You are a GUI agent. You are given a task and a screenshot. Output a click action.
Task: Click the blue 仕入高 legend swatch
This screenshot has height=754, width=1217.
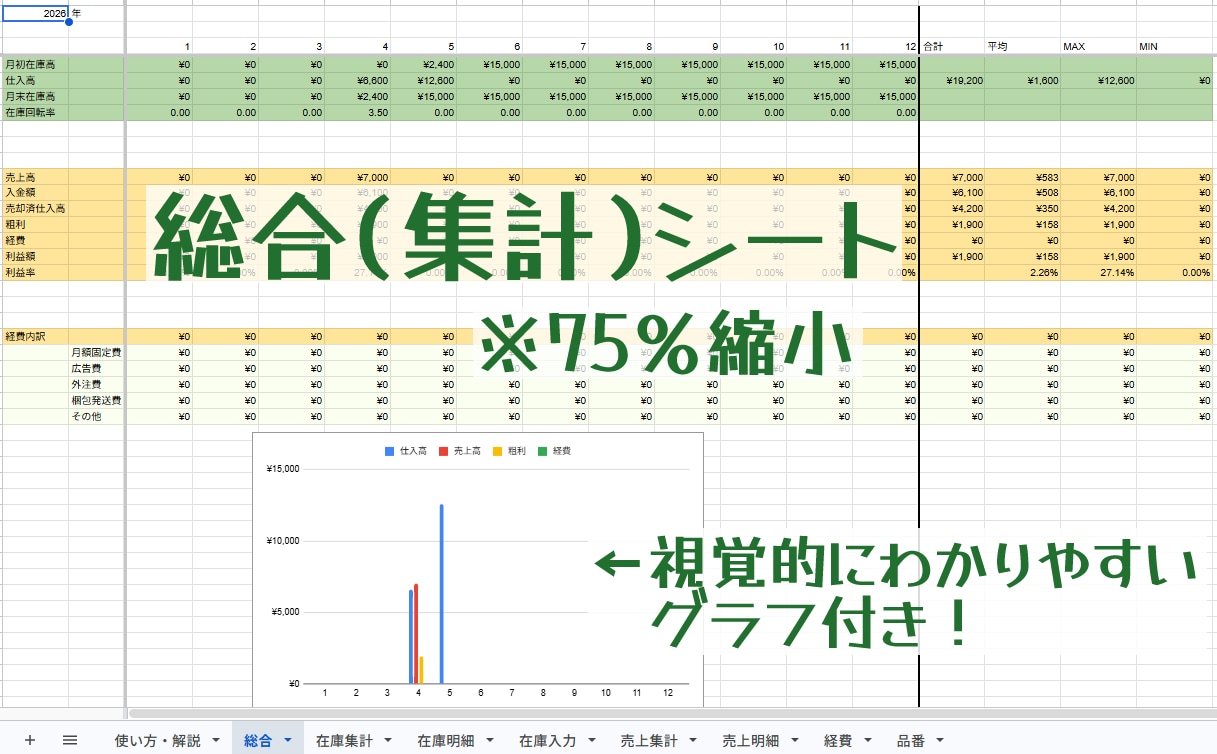point(389,452)
